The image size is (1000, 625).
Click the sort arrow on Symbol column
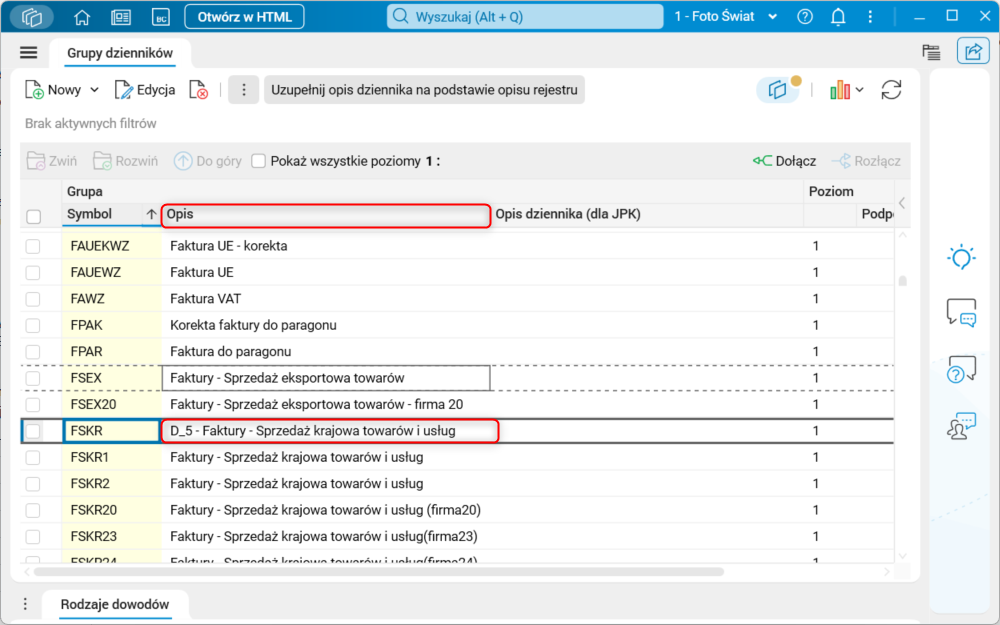[151, 214]
